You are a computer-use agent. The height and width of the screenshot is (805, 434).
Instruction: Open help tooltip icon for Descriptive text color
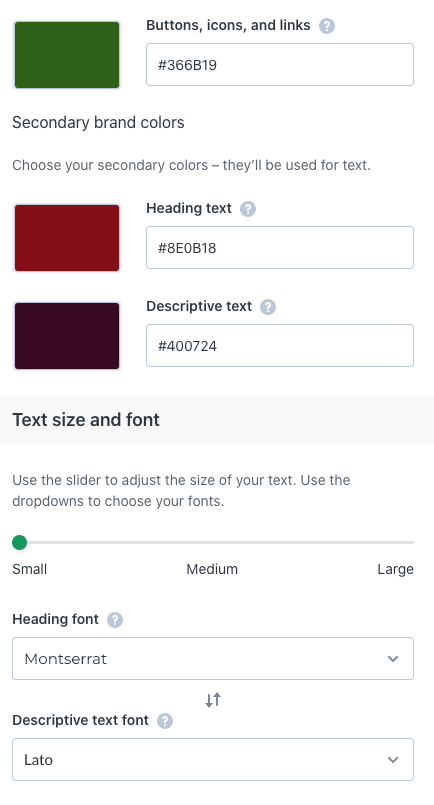coord(268,307)
